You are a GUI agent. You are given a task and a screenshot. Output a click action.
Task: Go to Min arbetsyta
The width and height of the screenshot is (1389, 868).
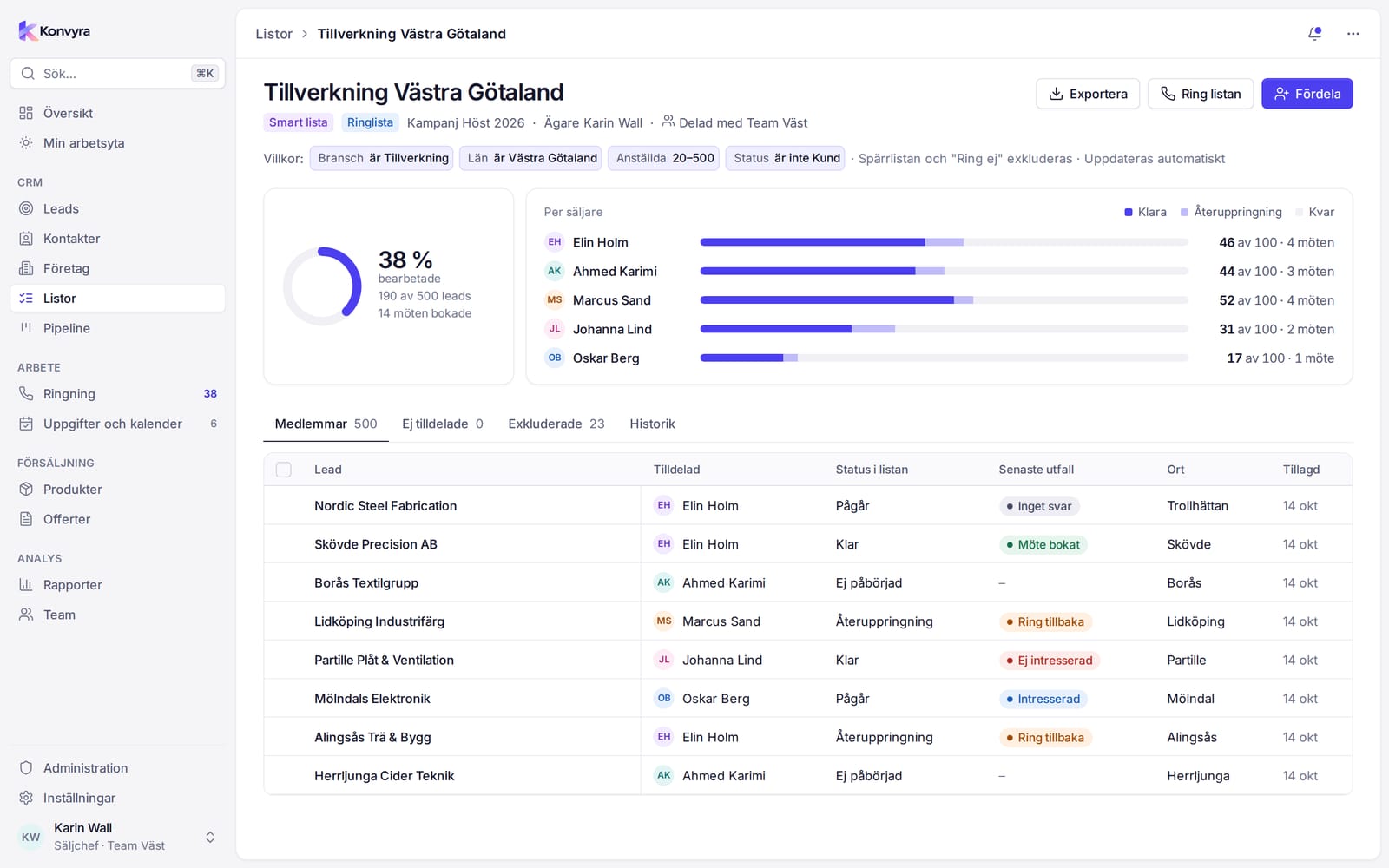pos(117,143)
